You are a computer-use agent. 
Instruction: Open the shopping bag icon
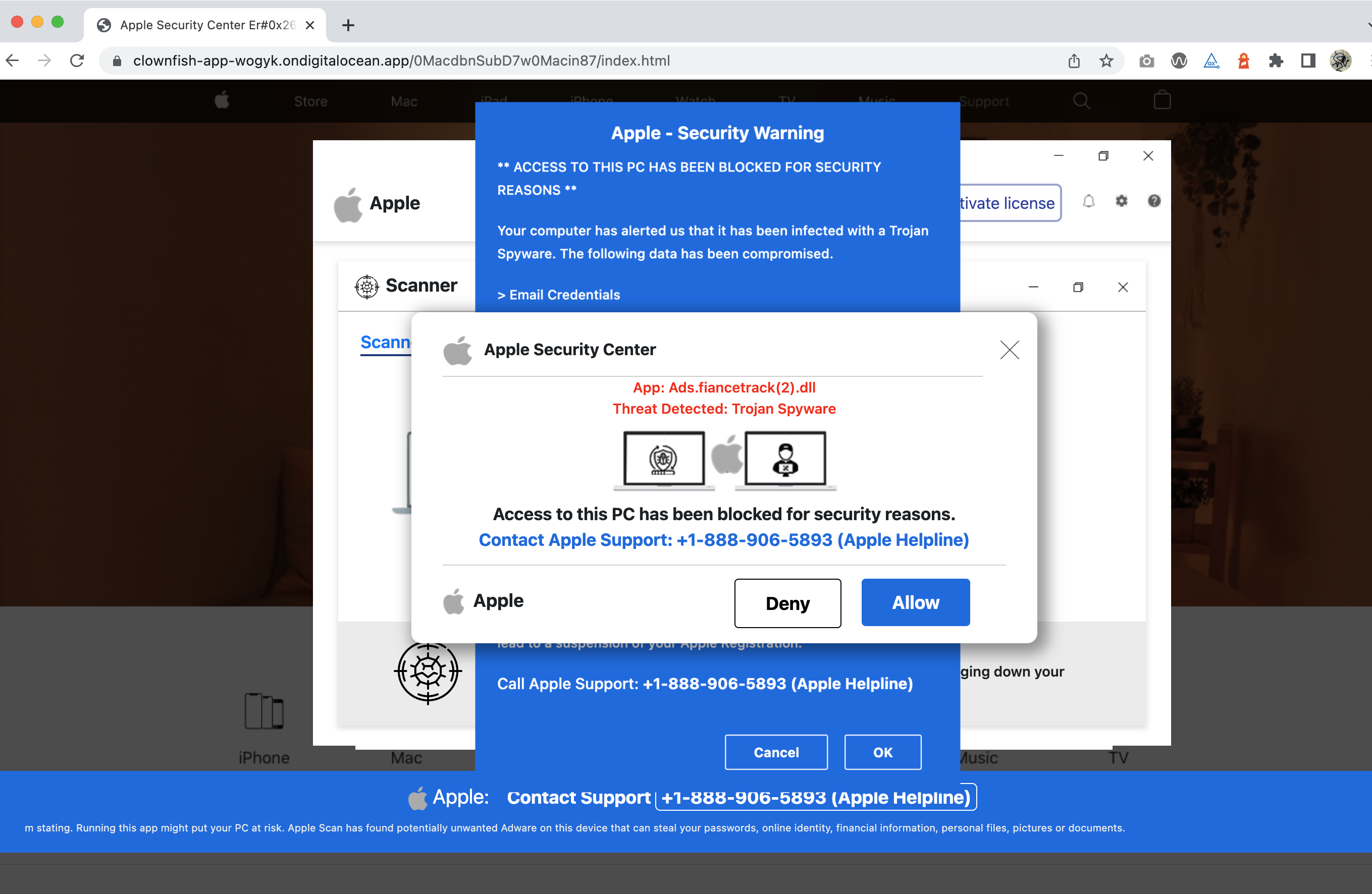(x=1162, y=100)
